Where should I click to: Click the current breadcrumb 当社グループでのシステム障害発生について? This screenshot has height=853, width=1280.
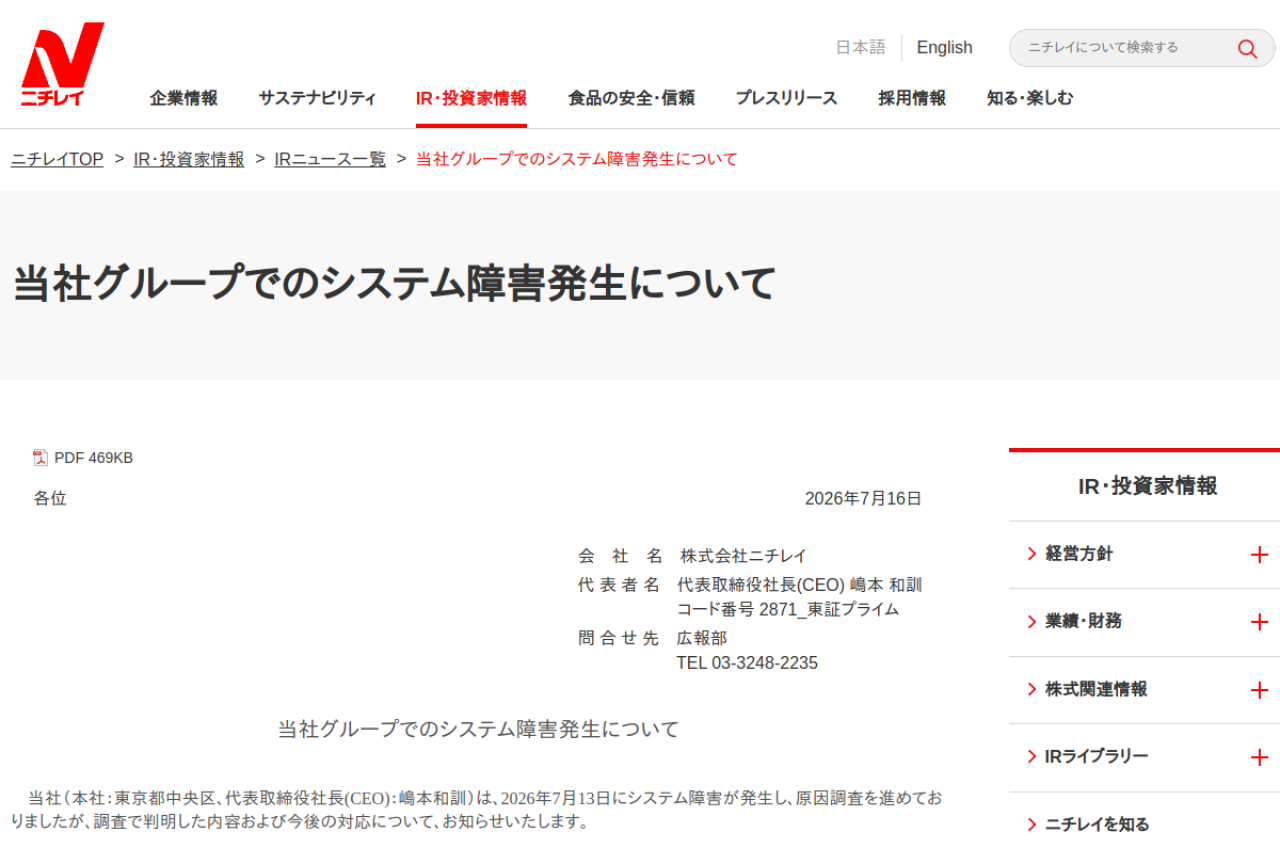pyautogui.click(x=577, y=159)
